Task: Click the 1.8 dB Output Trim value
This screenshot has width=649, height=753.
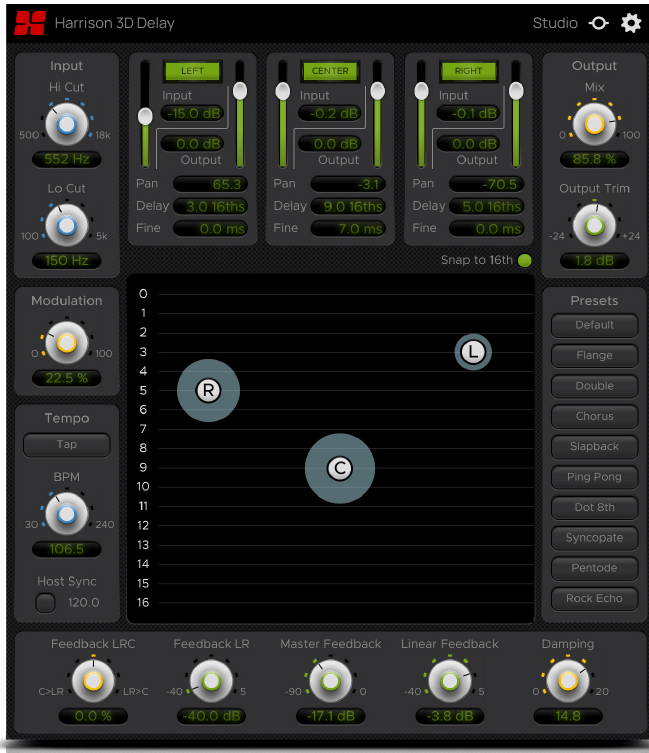Action: click(x=594, y=261)
